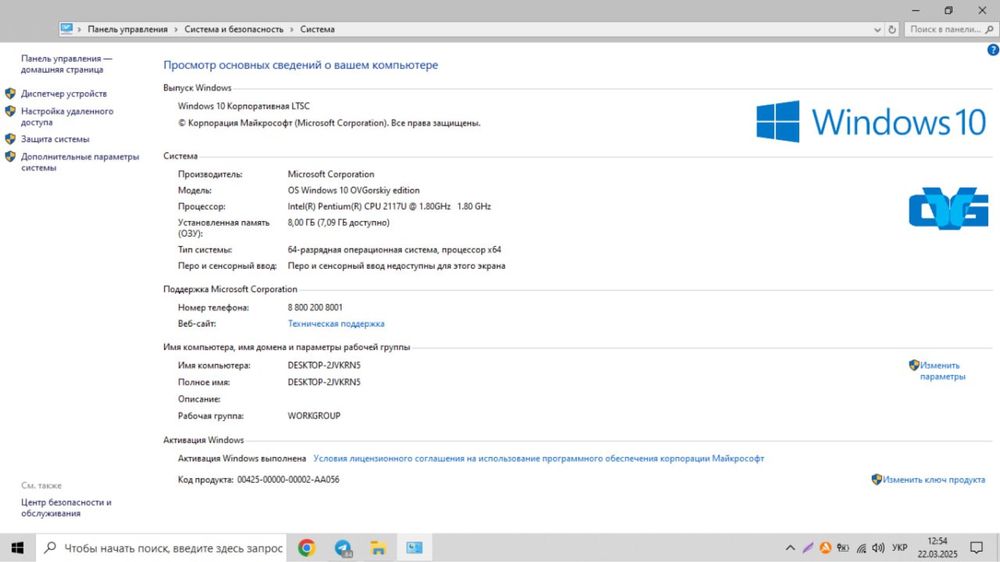Open Техническая поддержка website link
Screen dimensions: 1000x562
point(336,324)
